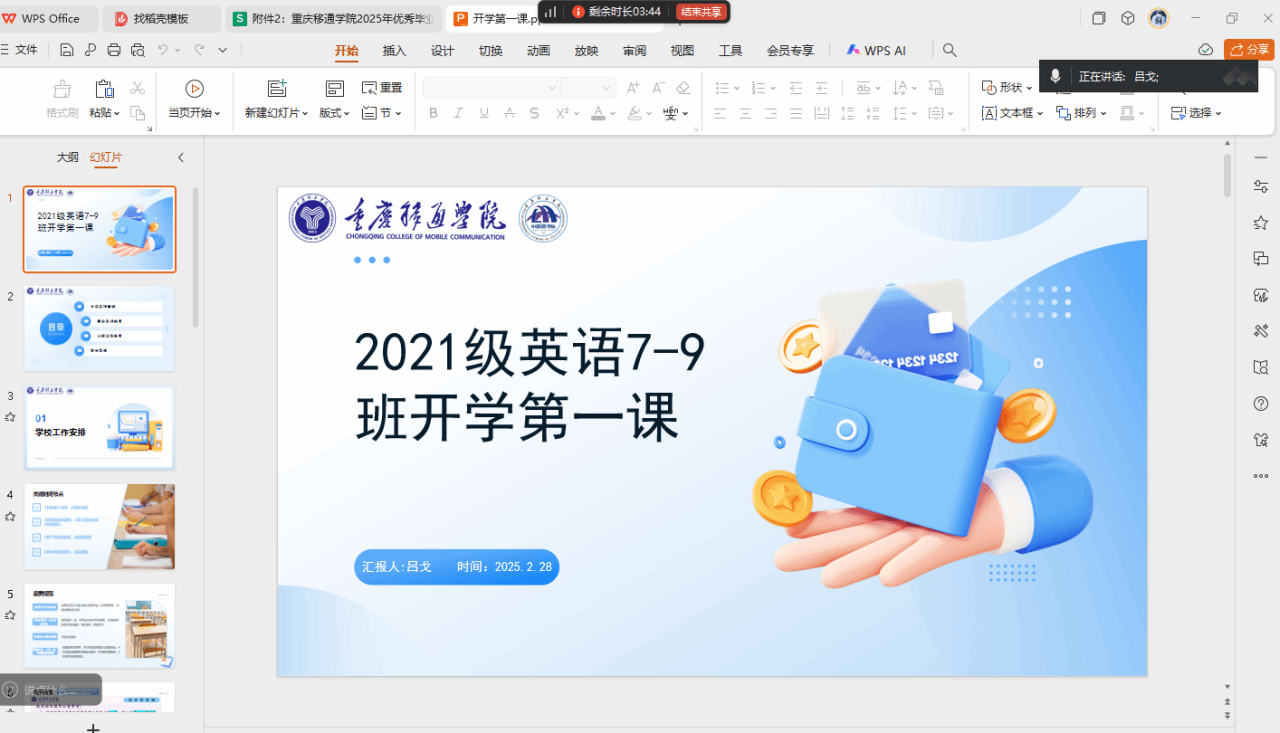Toggle underline text formatting
The height and width of the screenshot is (733, 1280).
484,113
